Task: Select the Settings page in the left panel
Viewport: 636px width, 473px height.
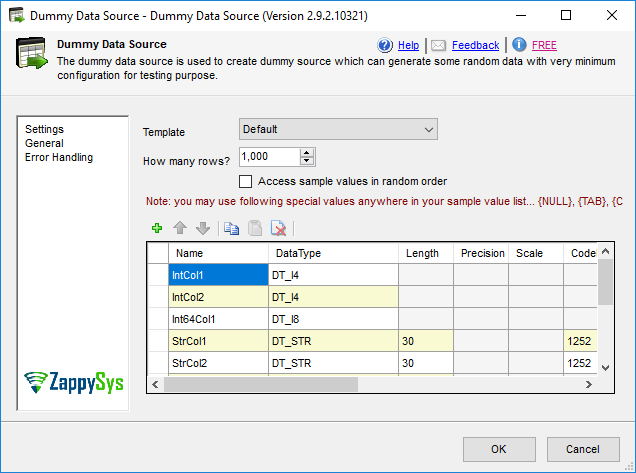Action: (x=44, y=129)
